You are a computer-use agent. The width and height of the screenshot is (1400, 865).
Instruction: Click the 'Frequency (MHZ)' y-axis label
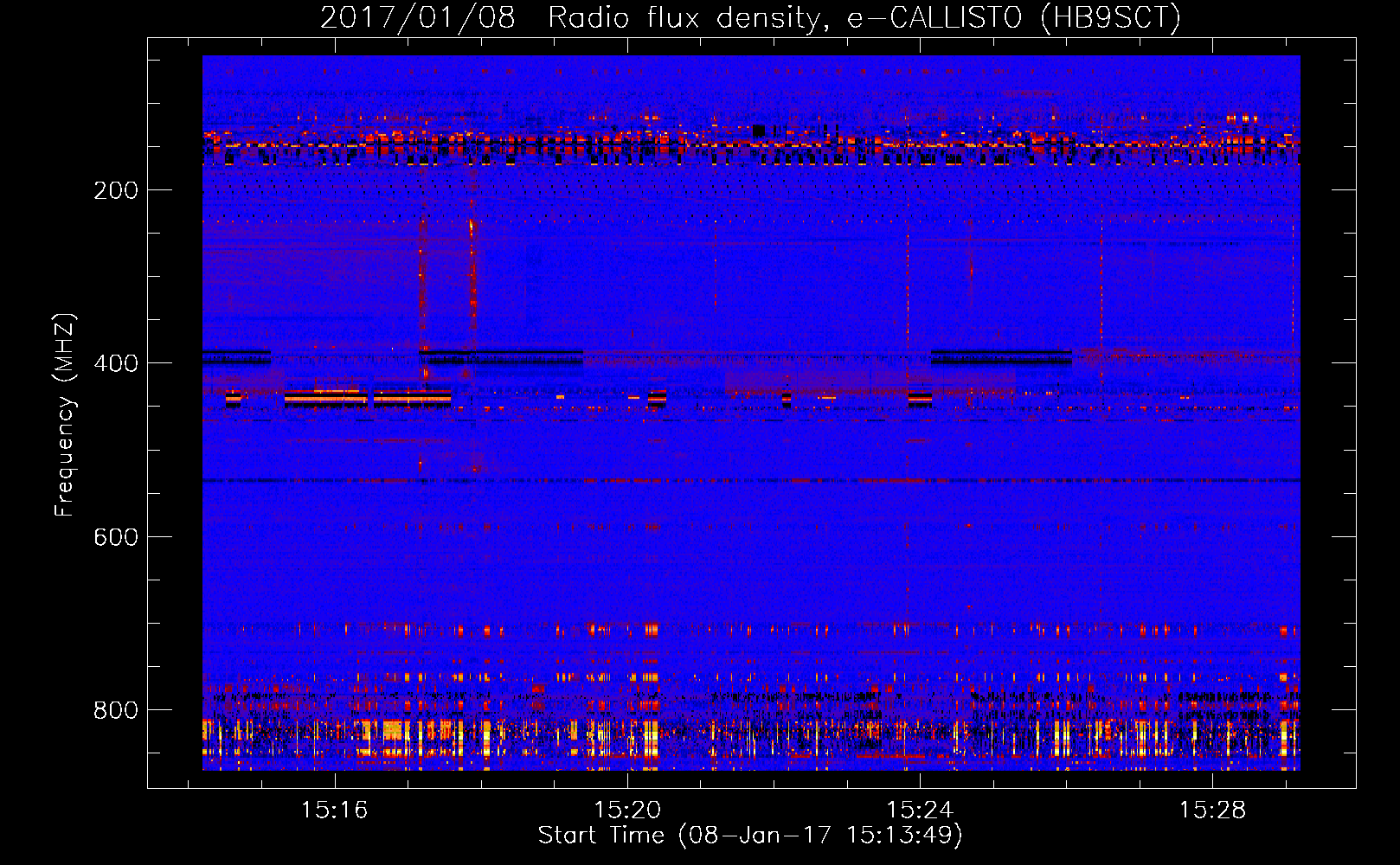pos(65,415)
